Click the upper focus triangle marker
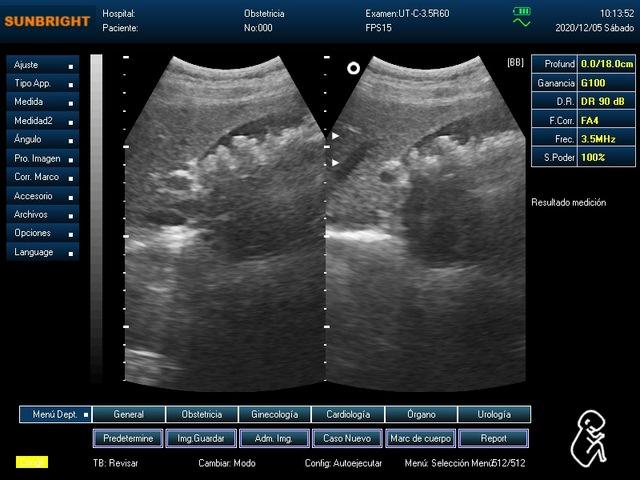 [x=335, y=136]
